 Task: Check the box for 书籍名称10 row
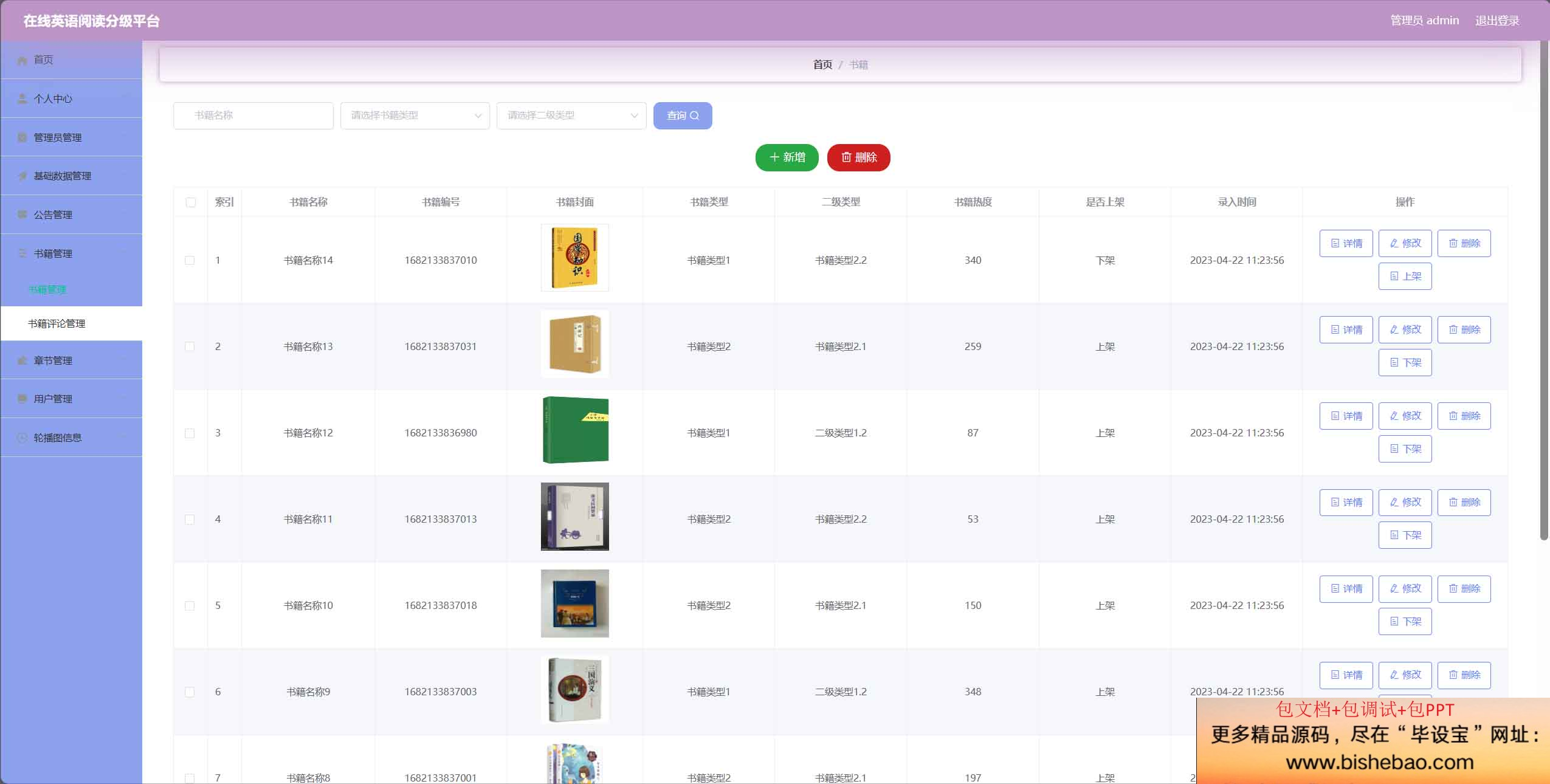click(x=190, y=605)
